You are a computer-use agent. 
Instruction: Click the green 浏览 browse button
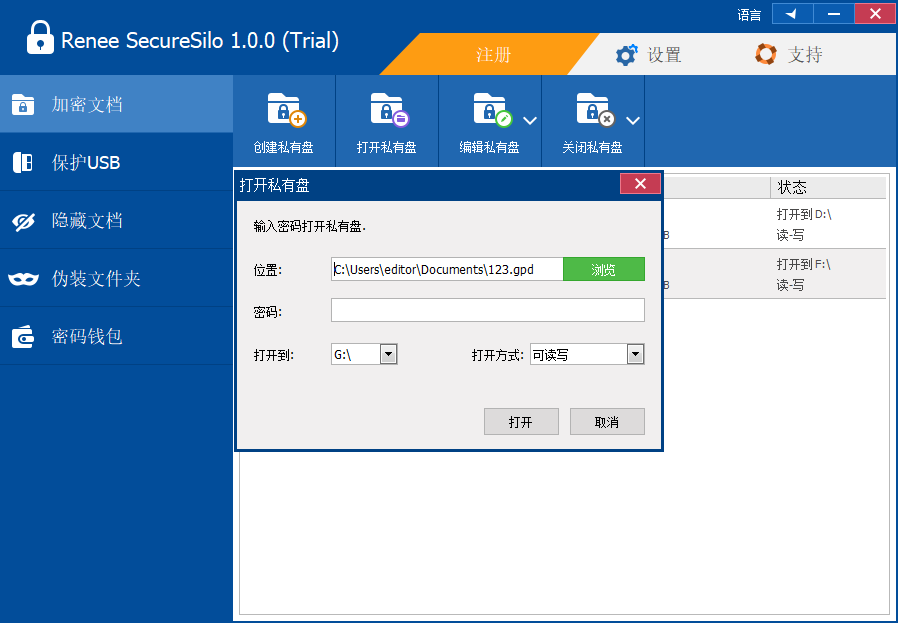pos(604,269)
